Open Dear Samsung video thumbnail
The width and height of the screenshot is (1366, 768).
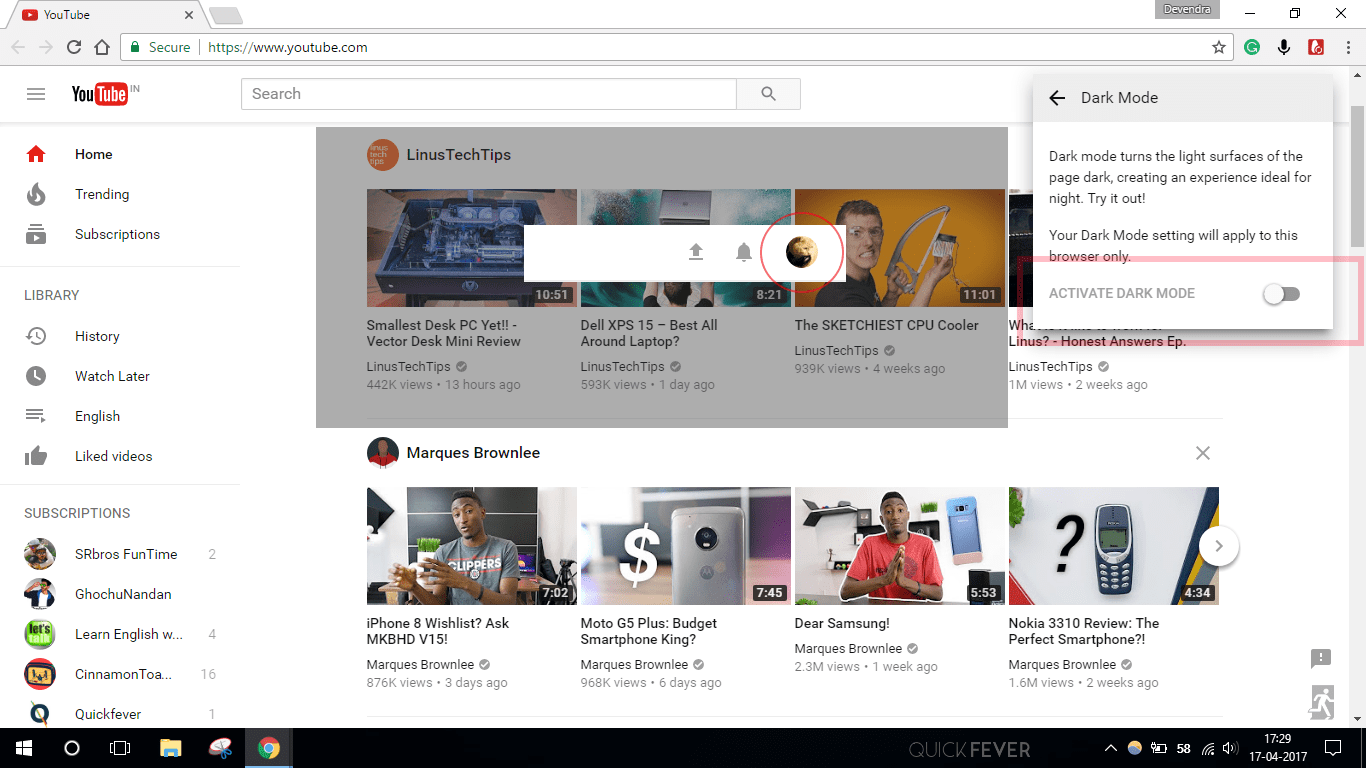tap(900, 546)
